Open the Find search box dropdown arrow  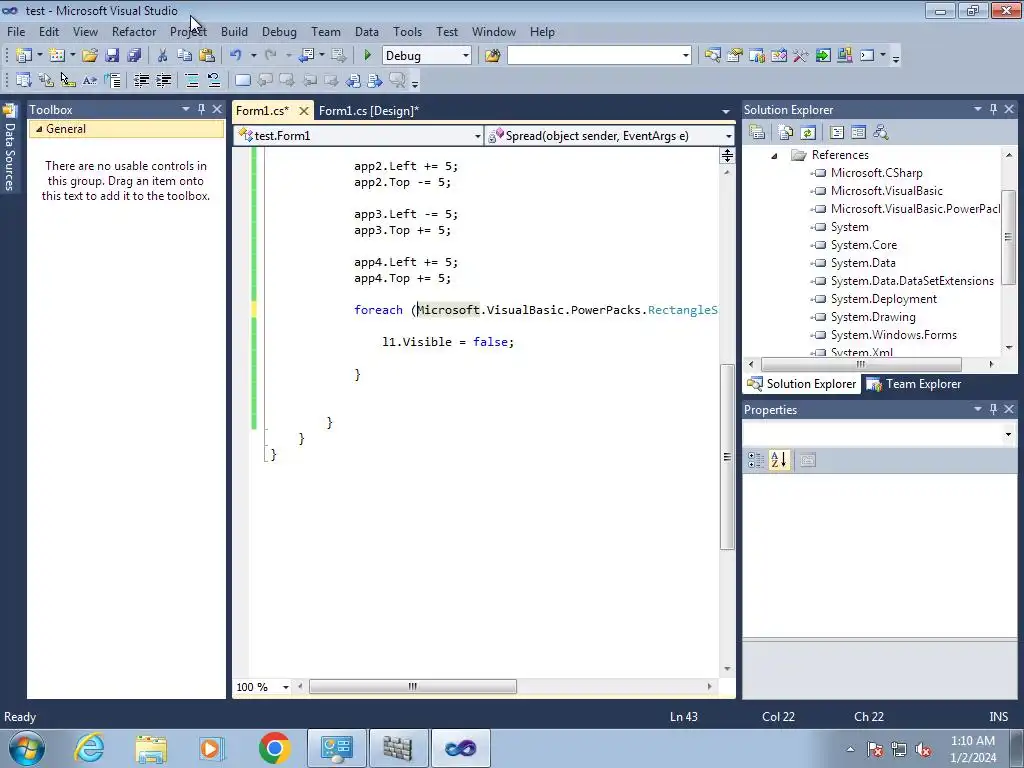(x=686, y=56)
